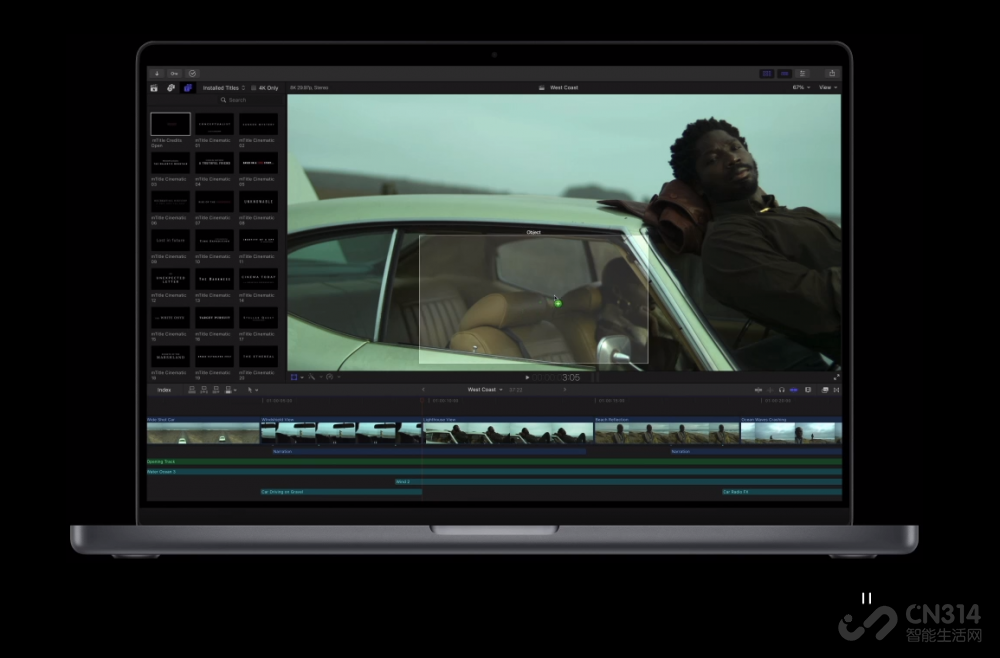
Task: Select the Lighthouse View clip
Action: point(508,430)
